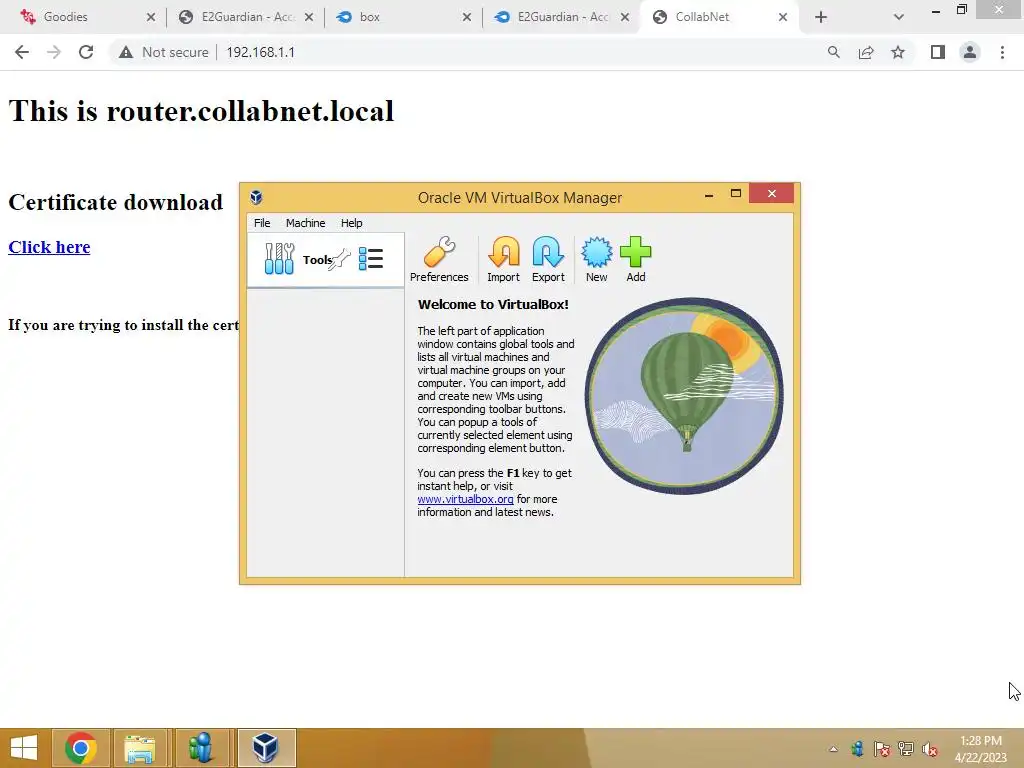
Task: Open VirtualBox Preferences
Action: (x=439, y=259)
